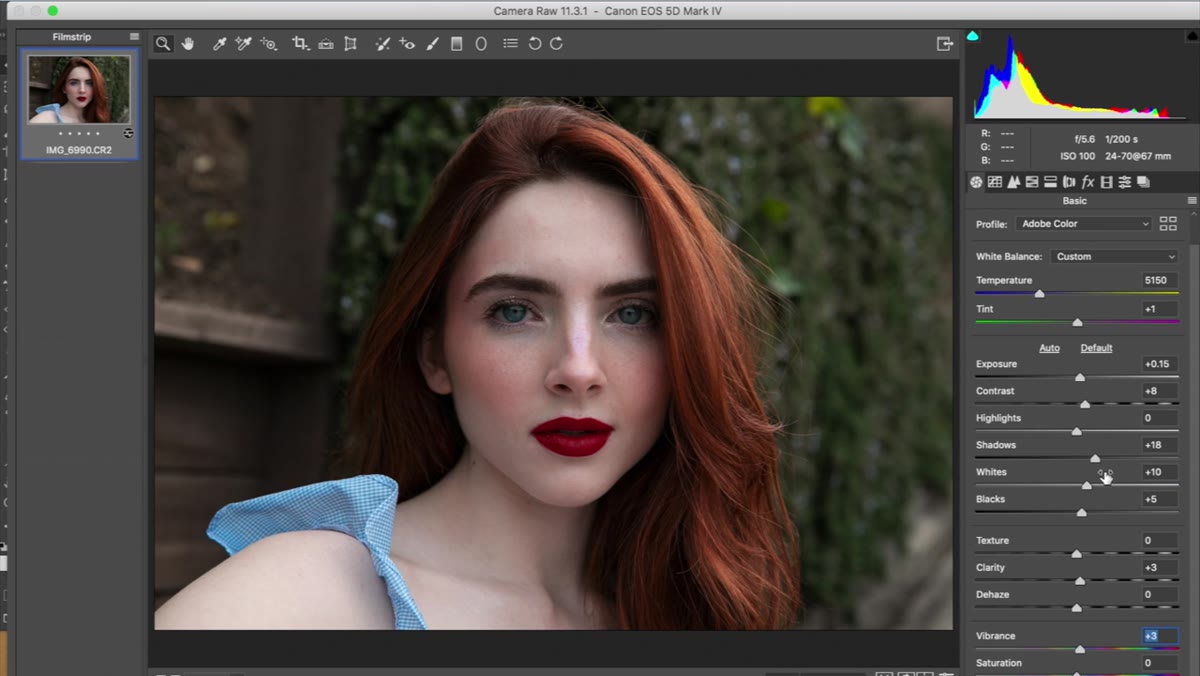The height and width of the screenshot is (676, 1200).
Task: Select the Zoom tool
Action: click(x=163, y=44)
